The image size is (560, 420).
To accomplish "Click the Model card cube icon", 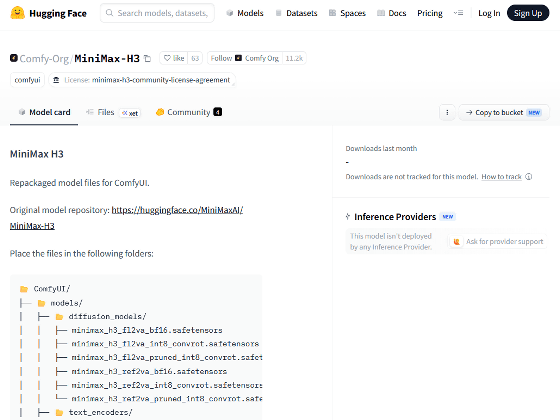I will click(x=22, y=112).
